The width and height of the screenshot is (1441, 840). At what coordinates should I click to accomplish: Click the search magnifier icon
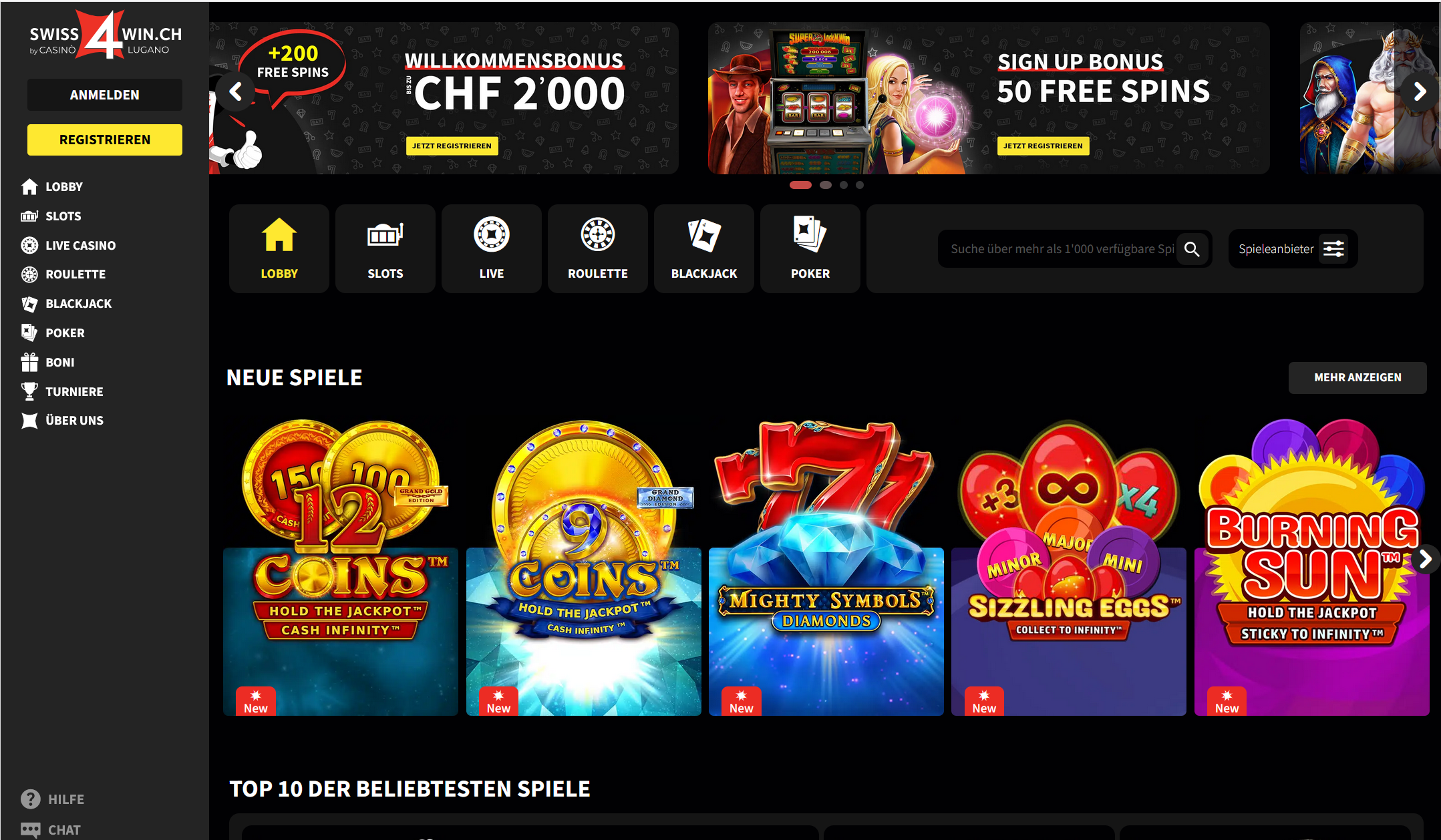pyautogui.click(x=1192, y=249)
